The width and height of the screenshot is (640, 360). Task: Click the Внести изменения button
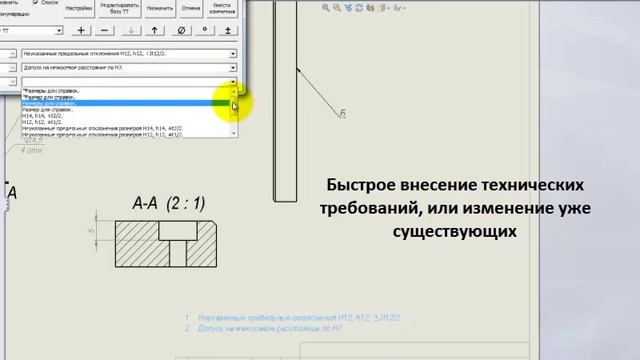(x=222, y=8)
